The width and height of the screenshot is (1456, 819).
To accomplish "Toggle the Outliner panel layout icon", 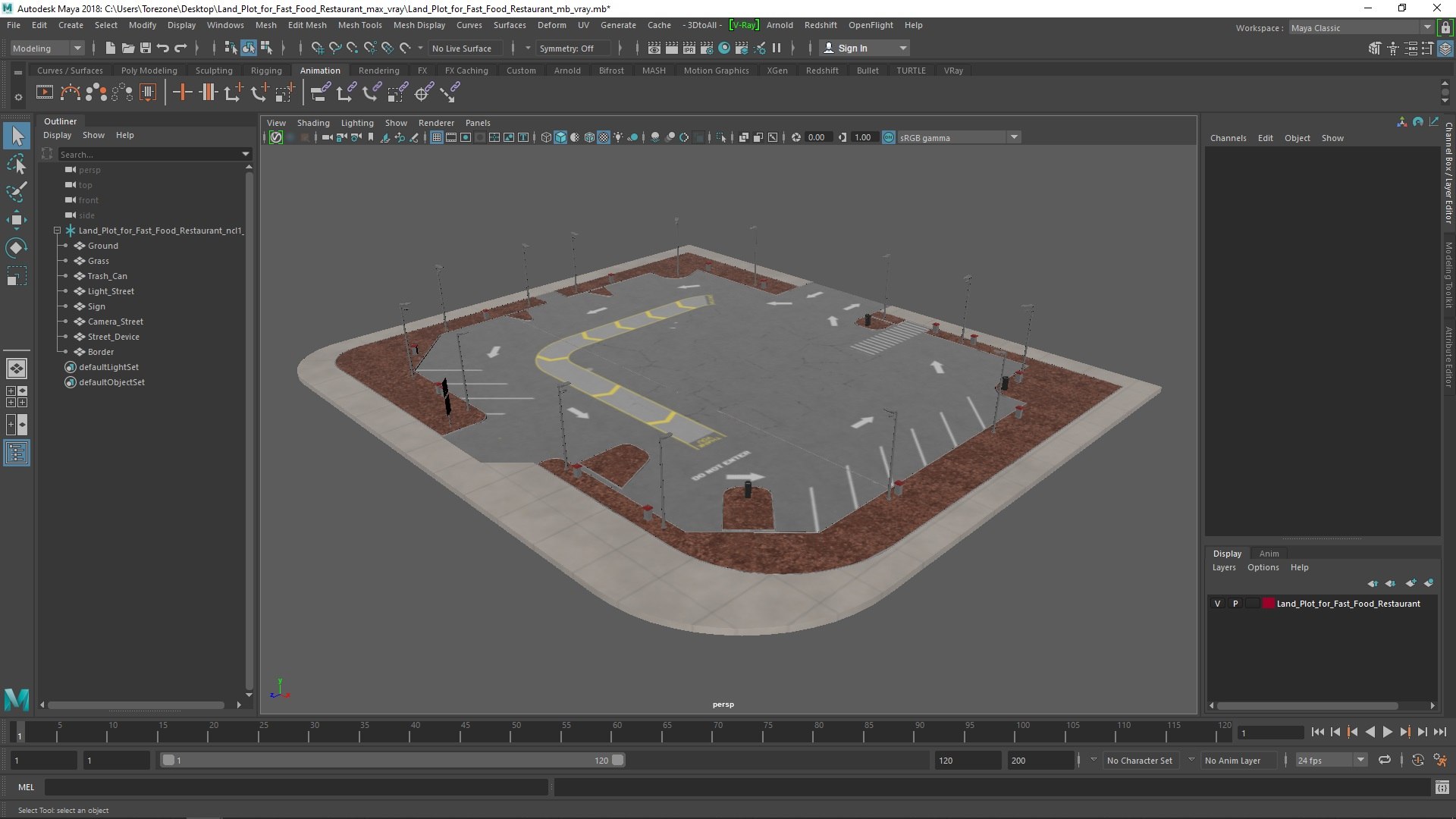I will tap(17, 453).
